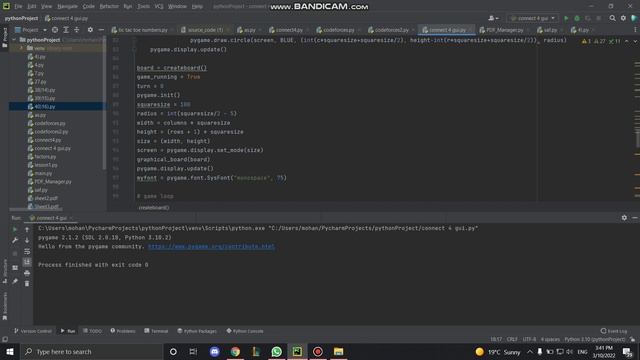
Task: Hide the Run tool window
Action: [635, 218]
